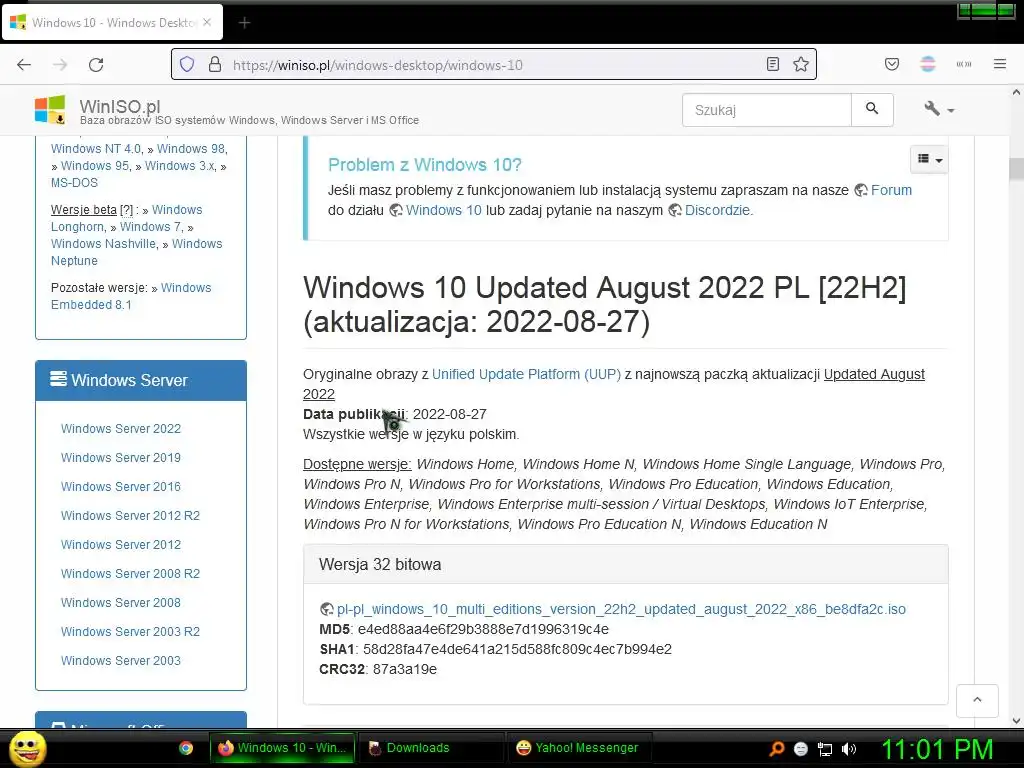The width and height of the screenshot is (1024, 768).
Task: Close the Windows 10 browser tab
Action: tap(207, 22)
